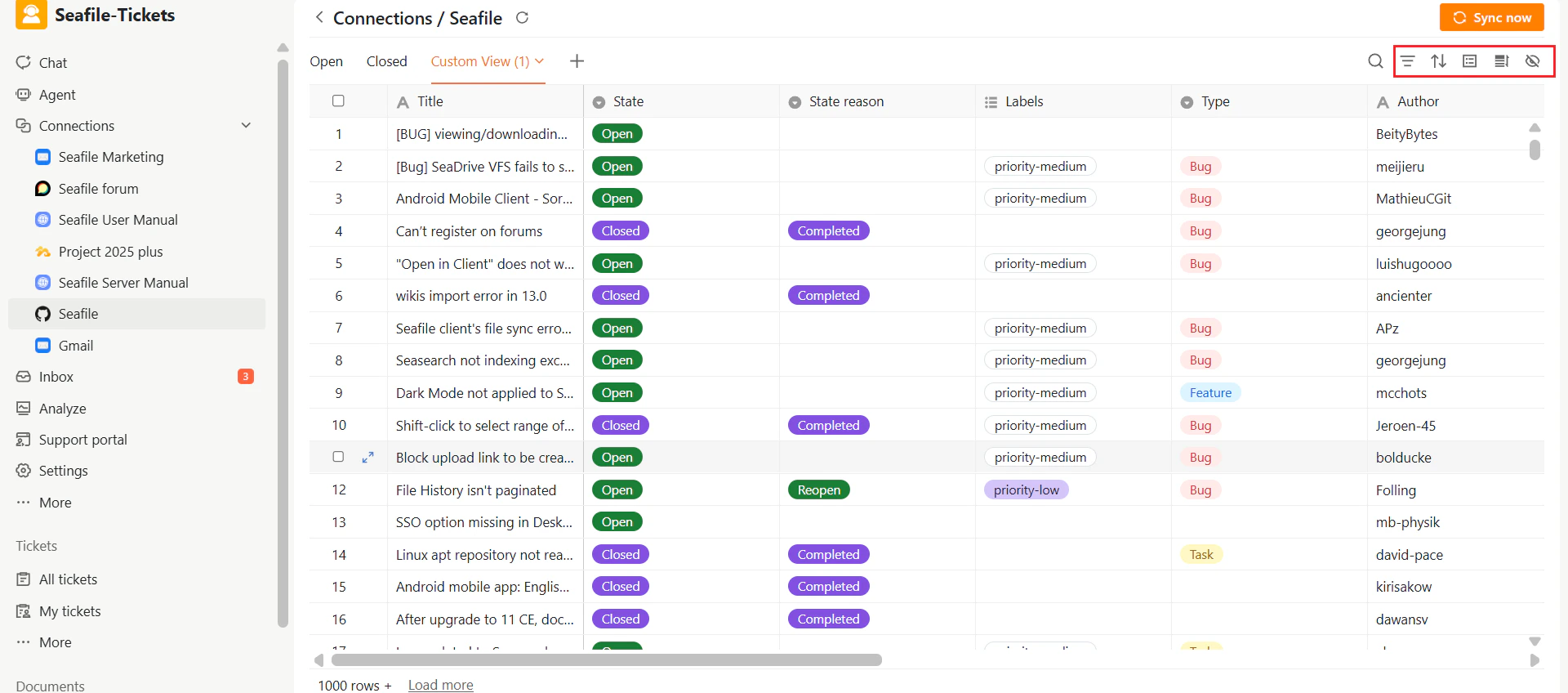Click the Reopen badge on File History row
This screenshot has height=693, width=1568.
pos(818,490)
